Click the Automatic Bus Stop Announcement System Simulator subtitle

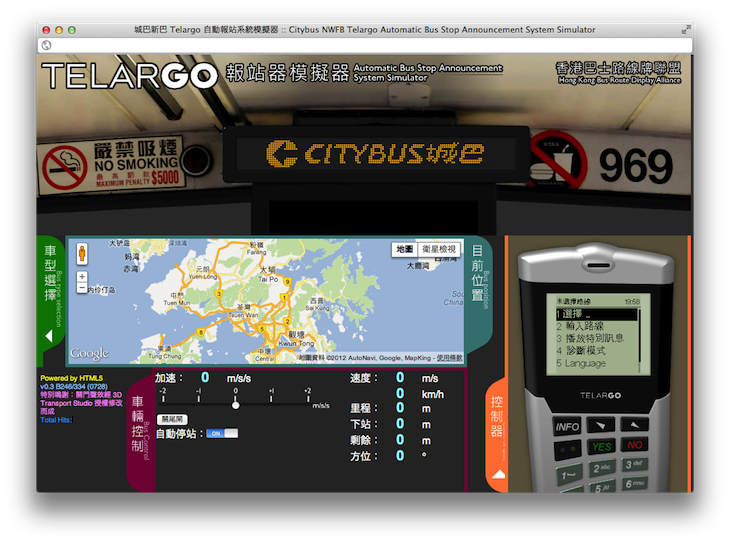tap(427, 73)
